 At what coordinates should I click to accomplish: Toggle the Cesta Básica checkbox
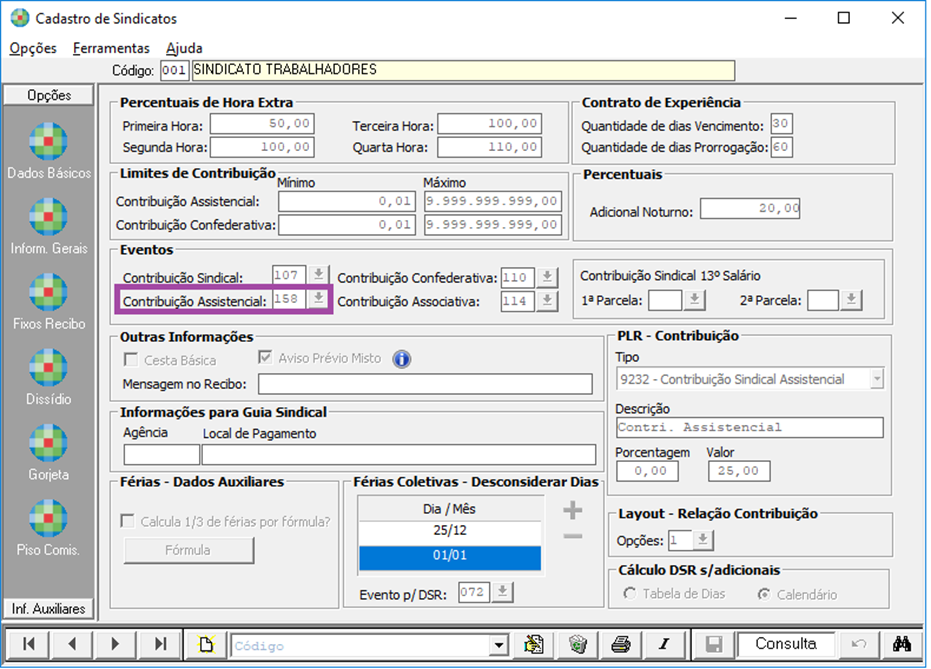[x=130, y=360]
